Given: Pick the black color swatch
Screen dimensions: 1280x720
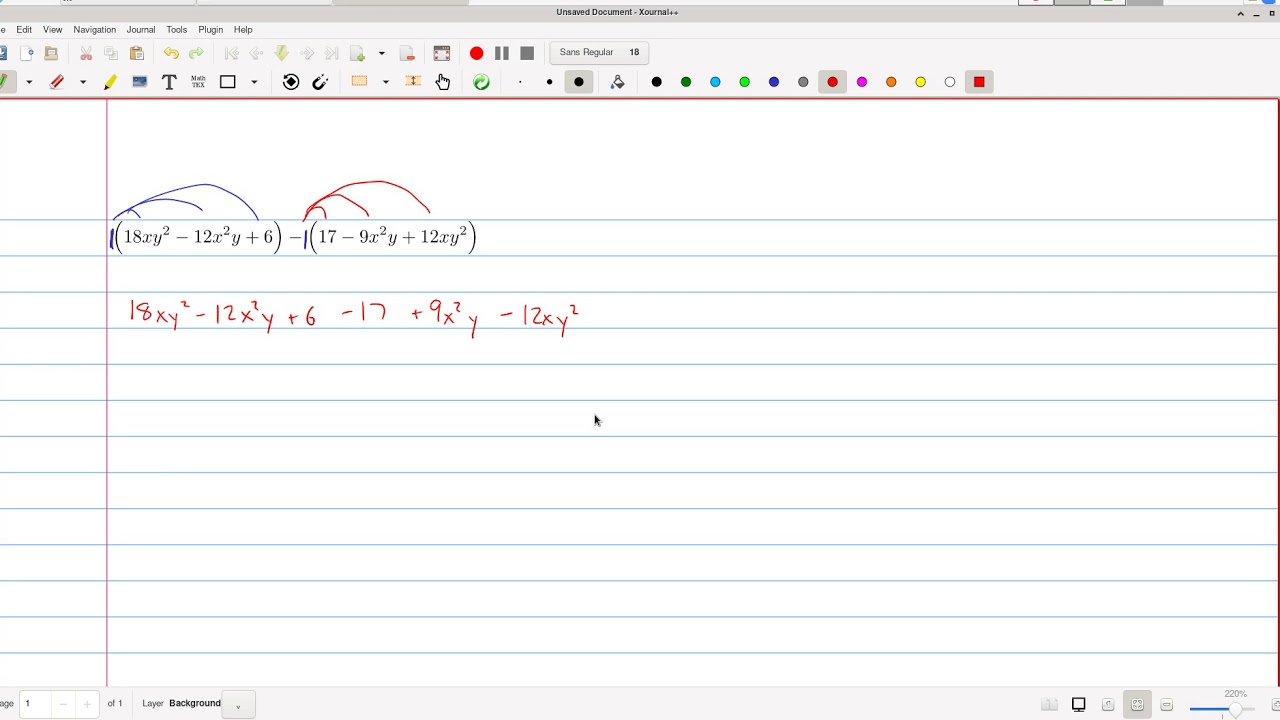Looking at the screenshot, I should [657, 82].
